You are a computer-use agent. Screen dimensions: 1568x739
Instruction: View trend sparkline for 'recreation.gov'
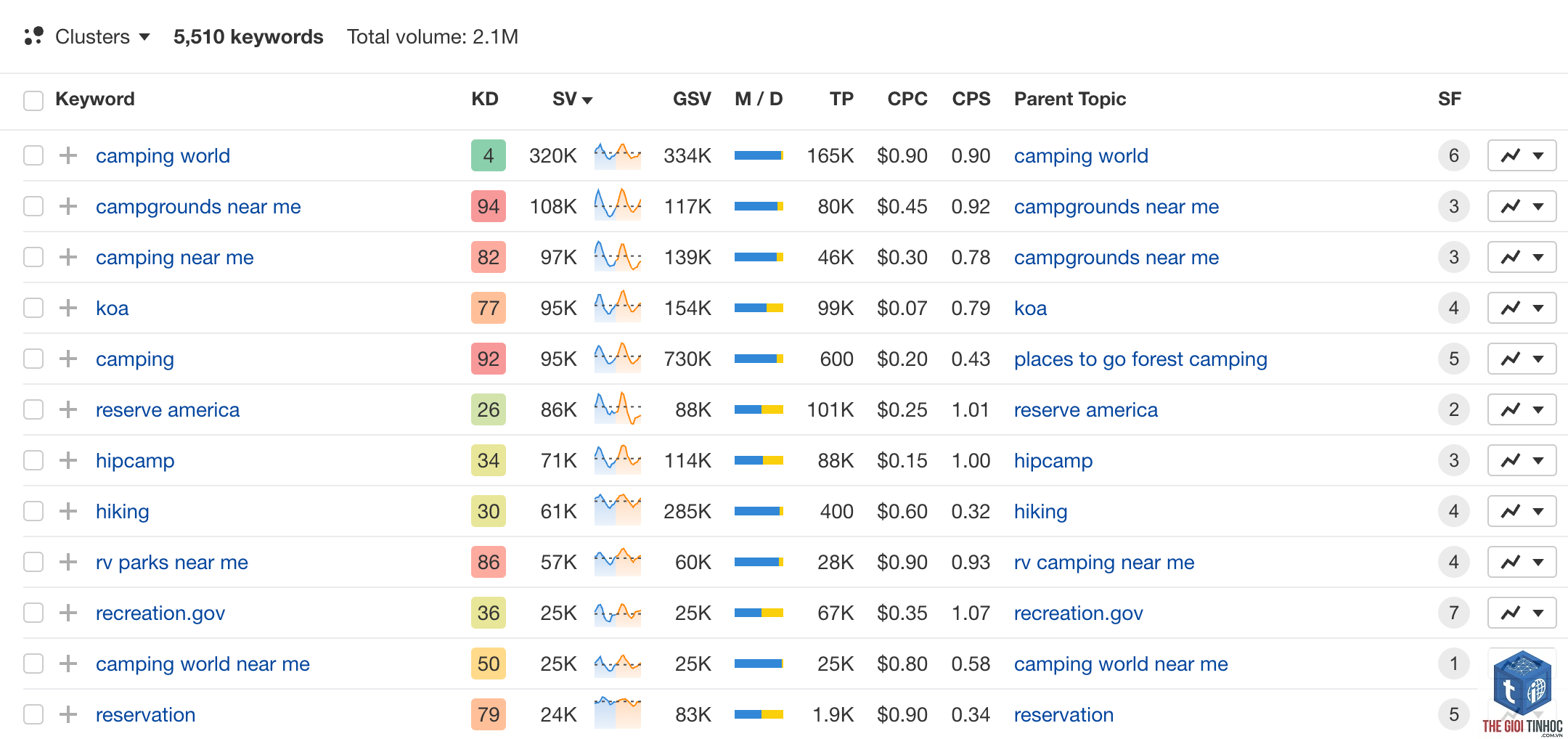618,614
